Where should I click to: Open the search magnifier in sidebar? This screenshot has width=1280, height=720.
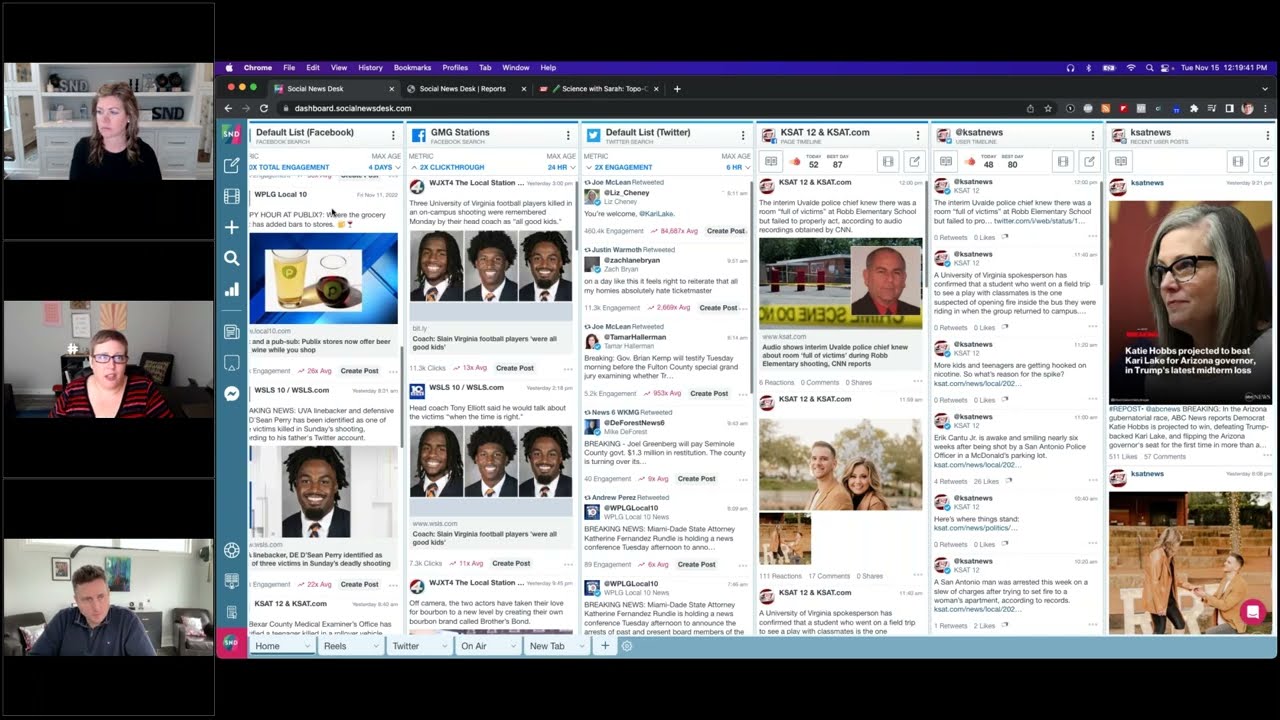point(231,258)
